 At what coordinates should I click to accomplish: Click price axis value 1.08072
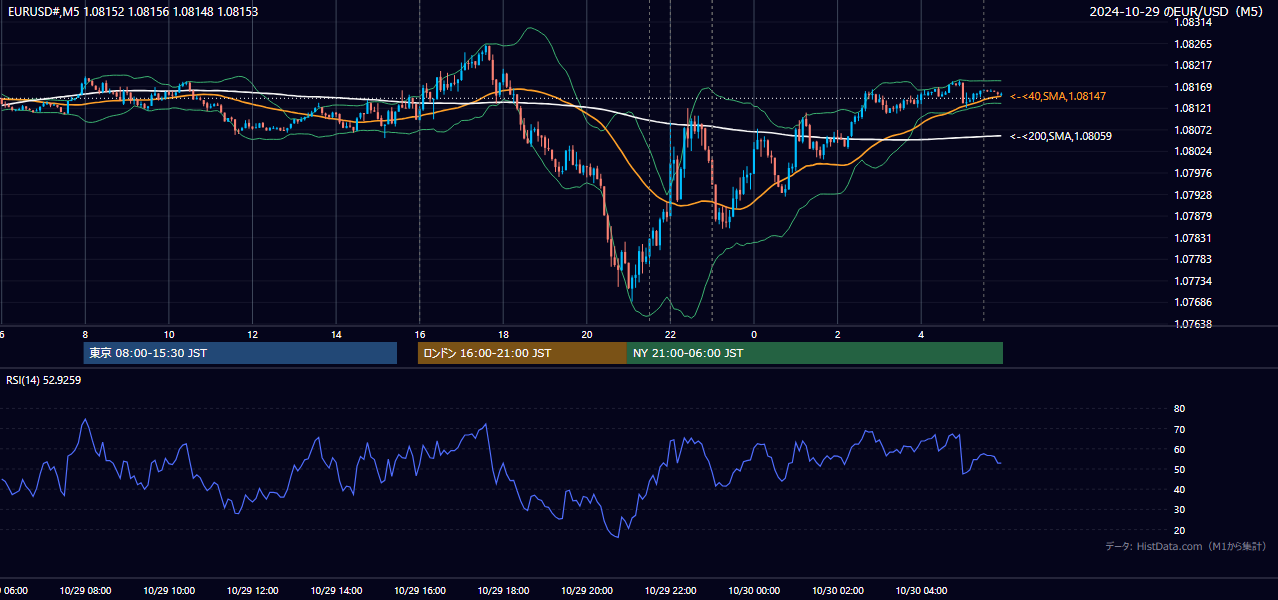click(1193, 130)
